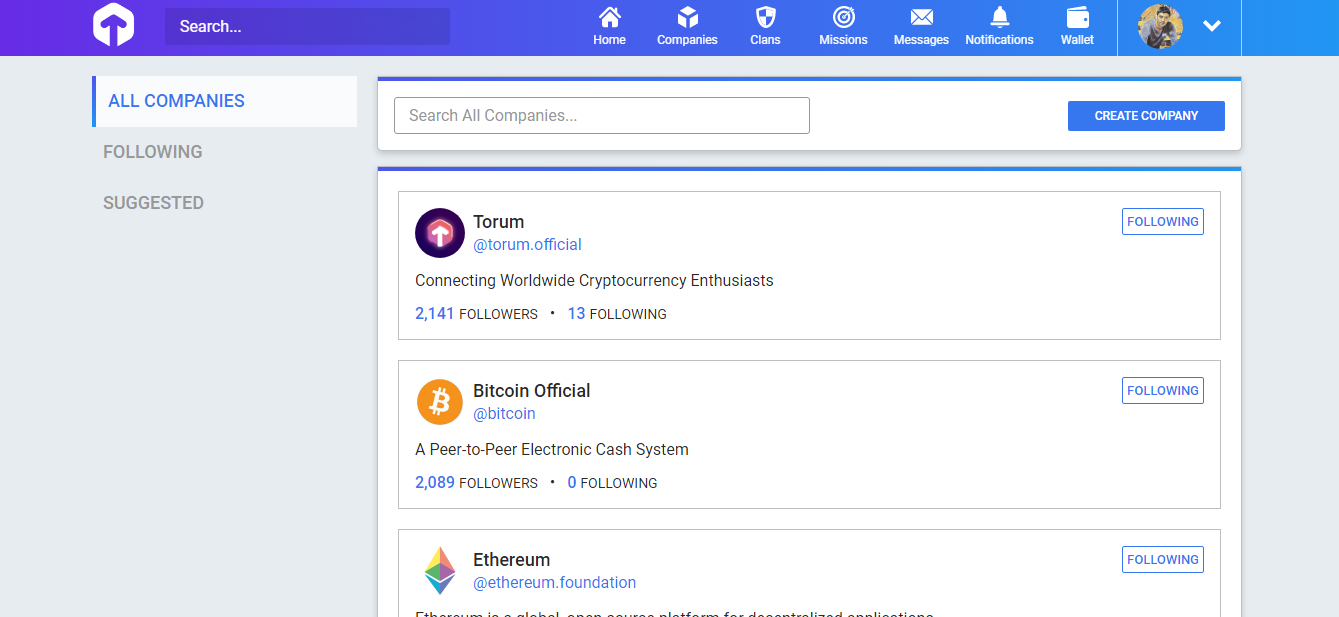View Torum's 13 following count

click(617, 314)
